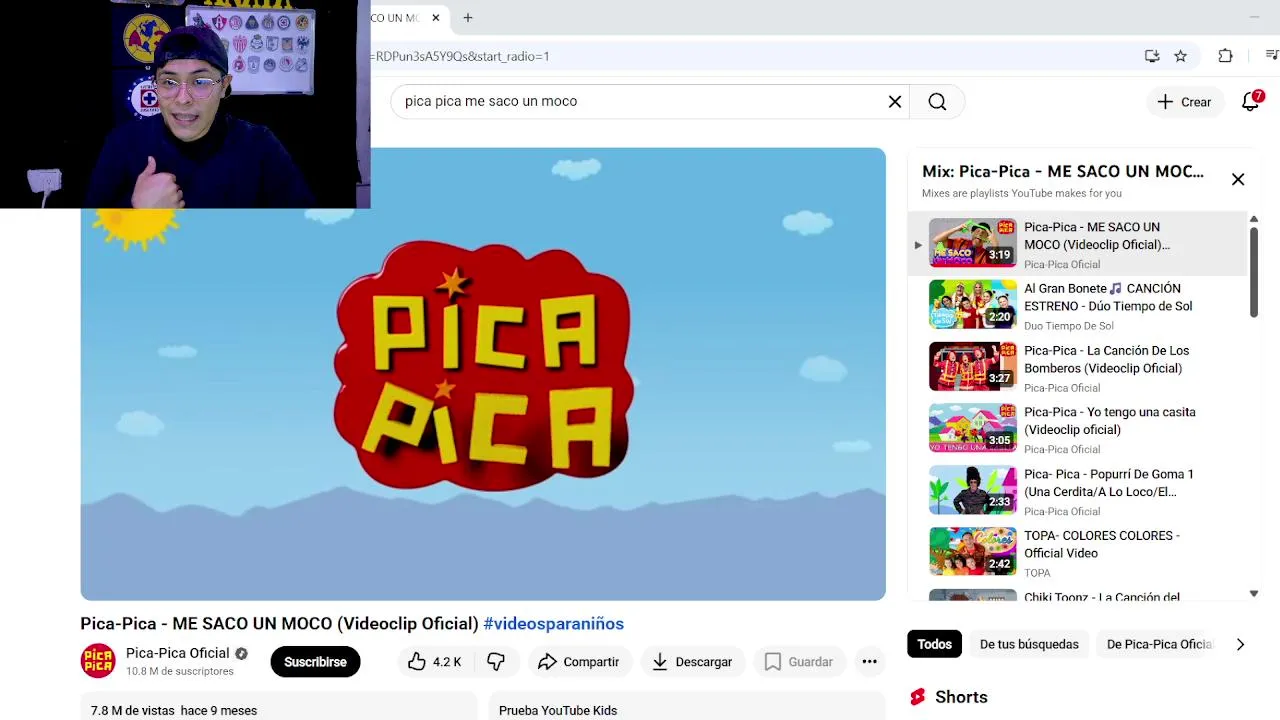The width and height of the screenshot is (1280, 720).
Task: Click the install app icon in address bar
Action: 1152,56
